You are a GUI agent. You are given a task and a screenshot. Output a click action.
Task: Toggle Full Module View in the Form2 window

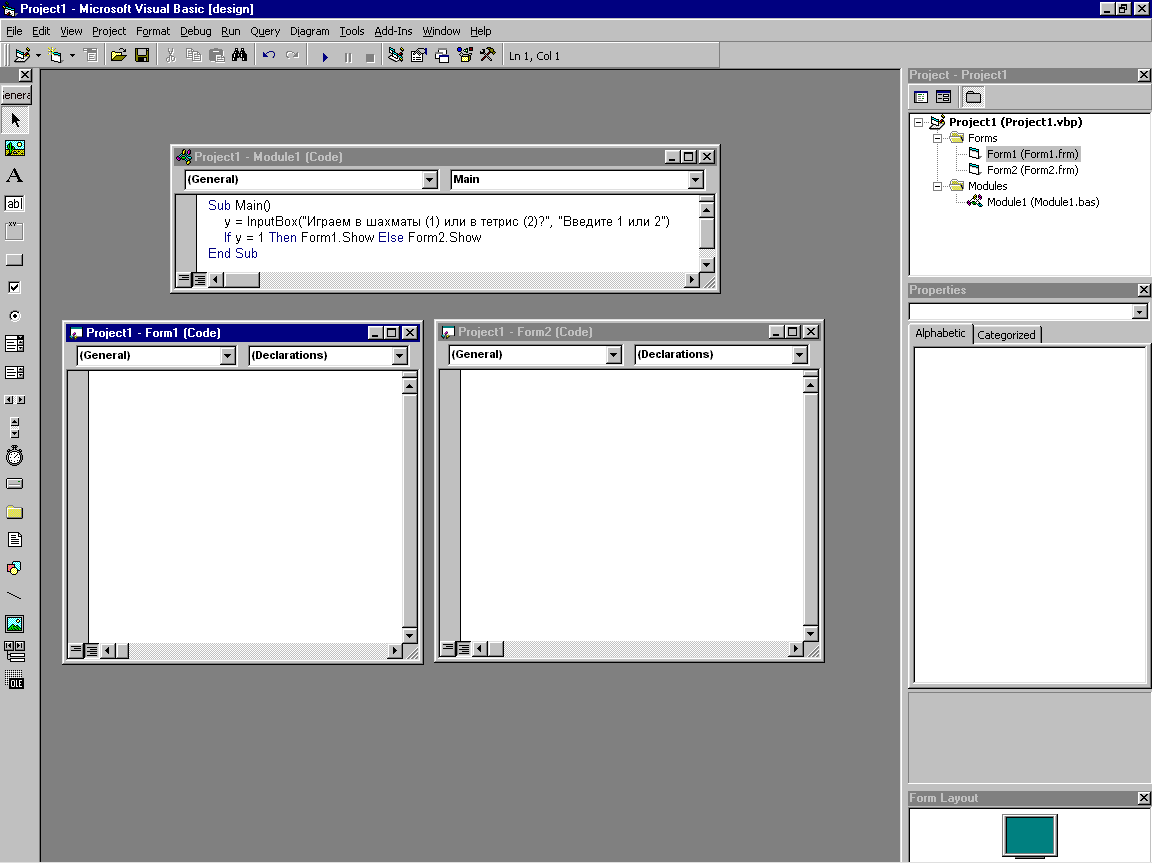point(463,648)
